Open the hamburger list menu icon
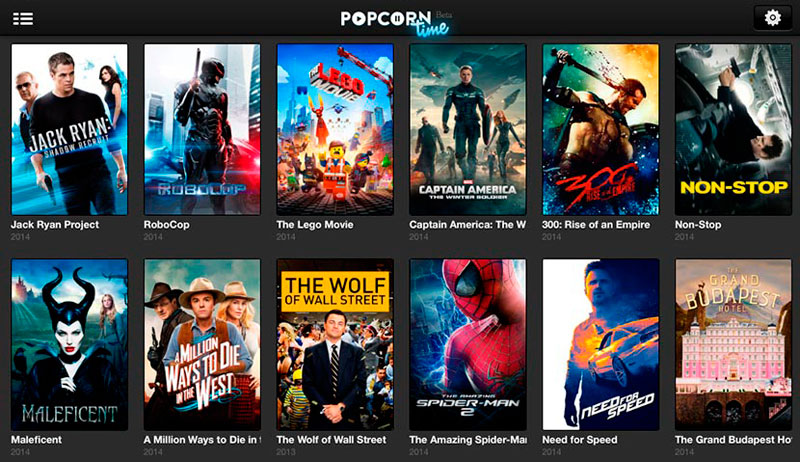Image resolution: width=800 pixels, height=462 pixels. (x=23, y=18)
